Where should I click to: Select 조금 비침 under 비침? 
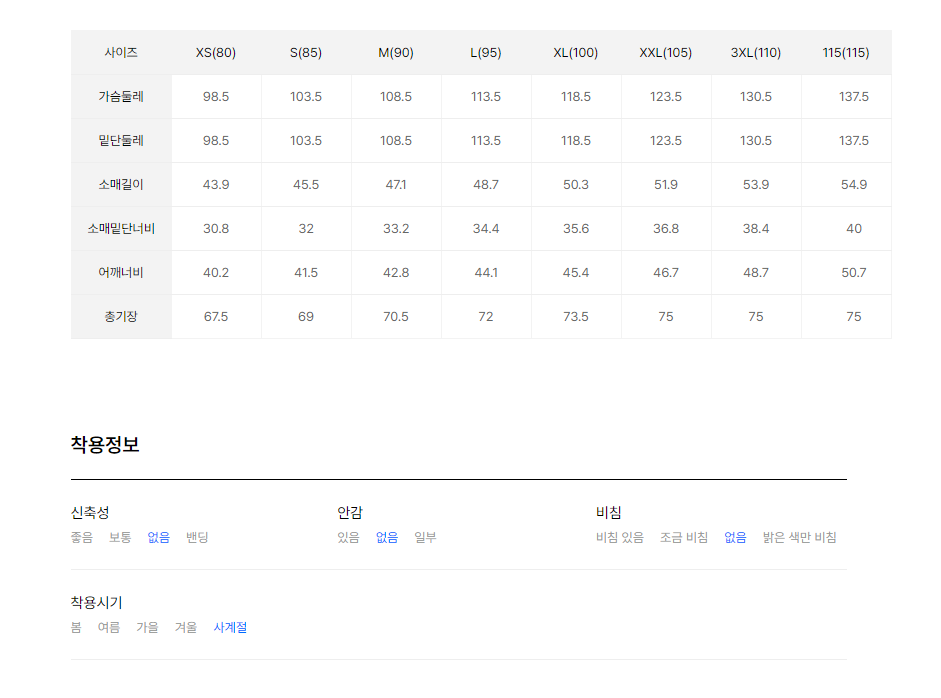(x=684, y=537)
